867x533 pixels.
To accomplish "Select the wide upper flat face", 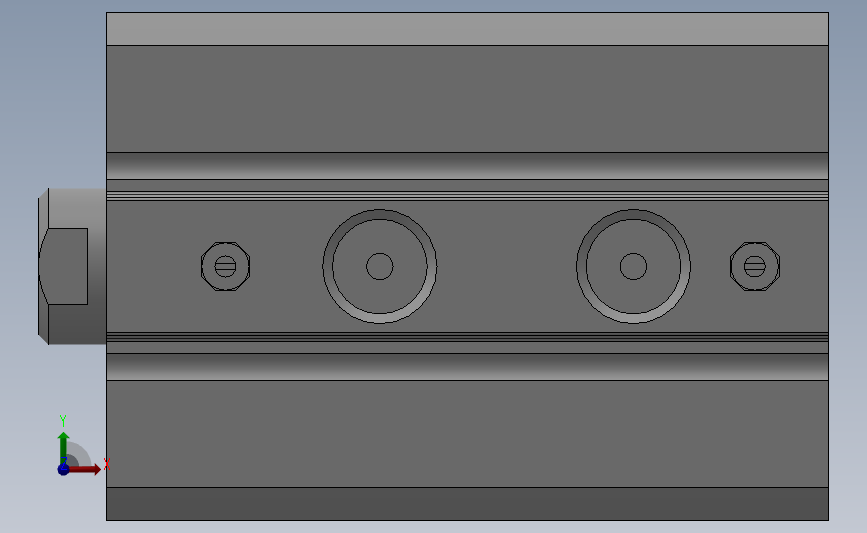I will point(467,99).
